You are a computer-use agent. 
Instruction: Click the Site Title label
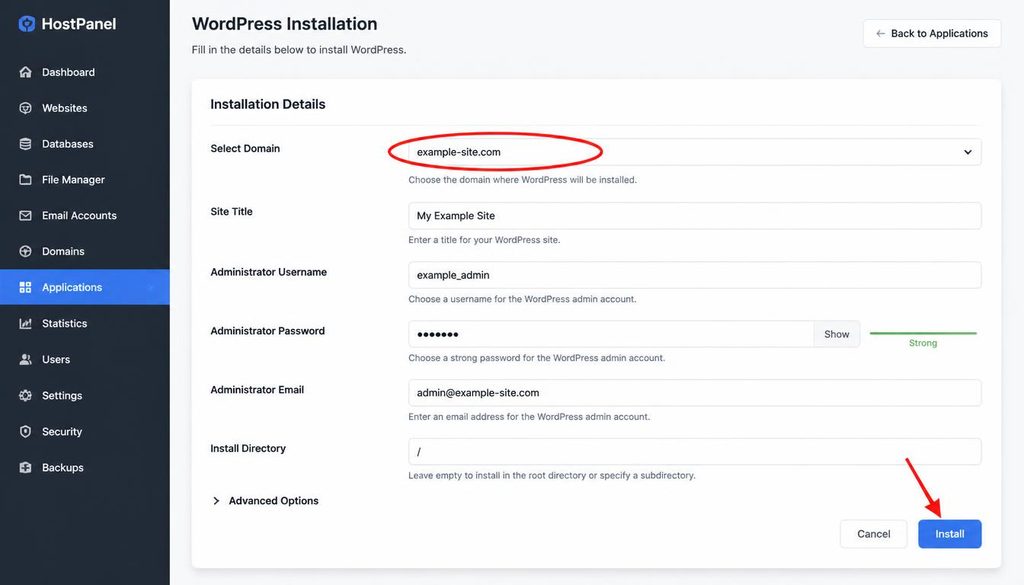(x=231, y=212)
